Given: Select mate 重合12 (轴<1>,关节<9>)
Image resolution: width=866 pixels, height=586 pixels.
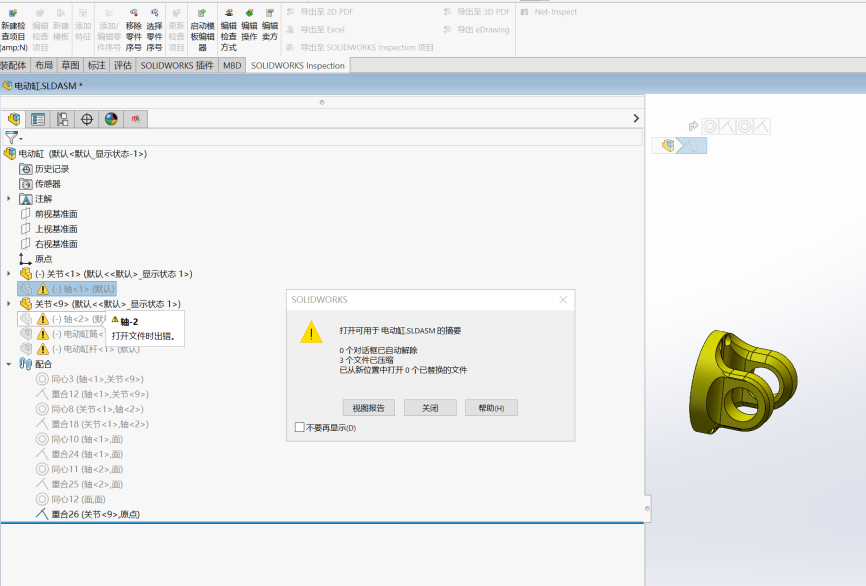Looking at the screenshot, I should pyautogui.click(x=92, y=394).
